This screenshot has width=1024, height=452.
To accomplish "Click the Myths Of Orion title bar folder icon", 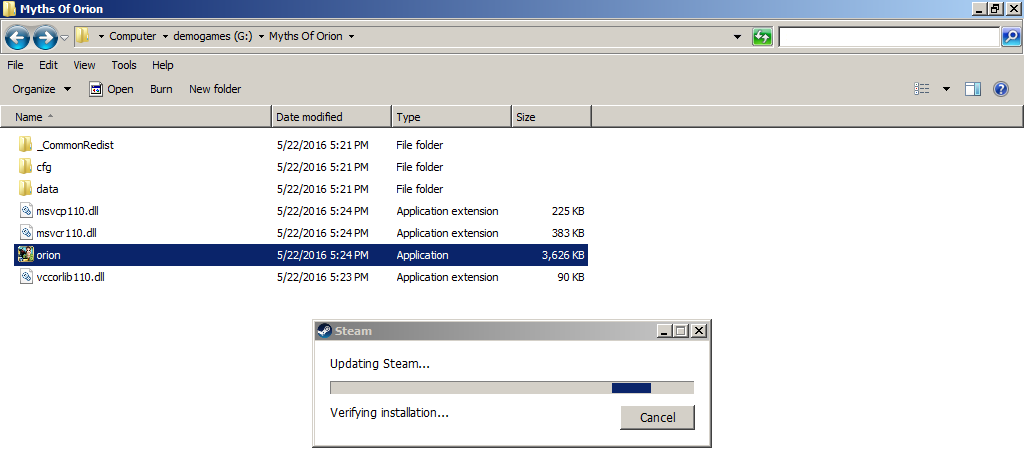I will [x=10, y=9].
